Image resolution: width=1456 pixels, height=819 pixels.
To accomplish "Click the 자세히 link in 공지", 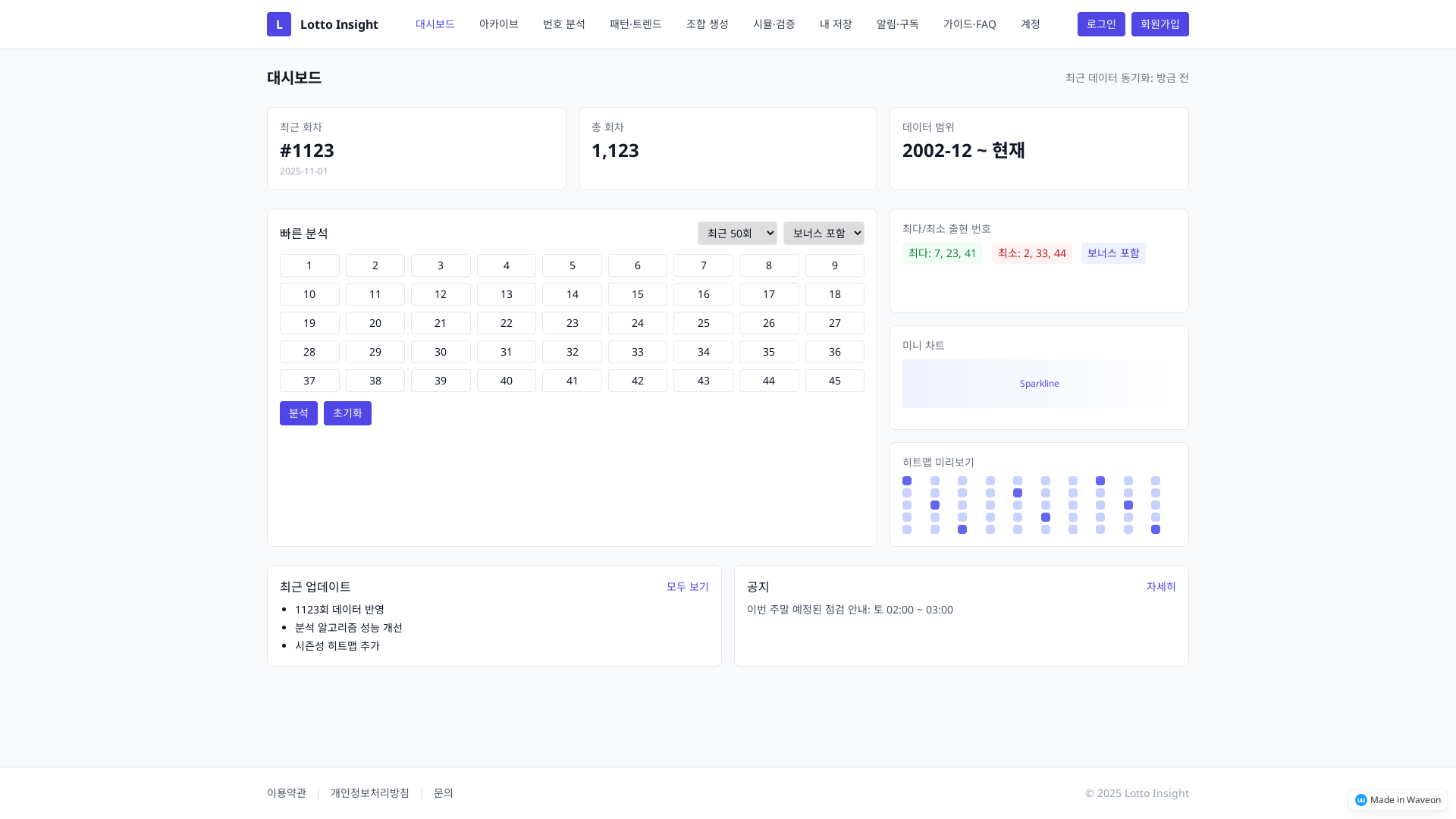I will [x=1160, y=587].
